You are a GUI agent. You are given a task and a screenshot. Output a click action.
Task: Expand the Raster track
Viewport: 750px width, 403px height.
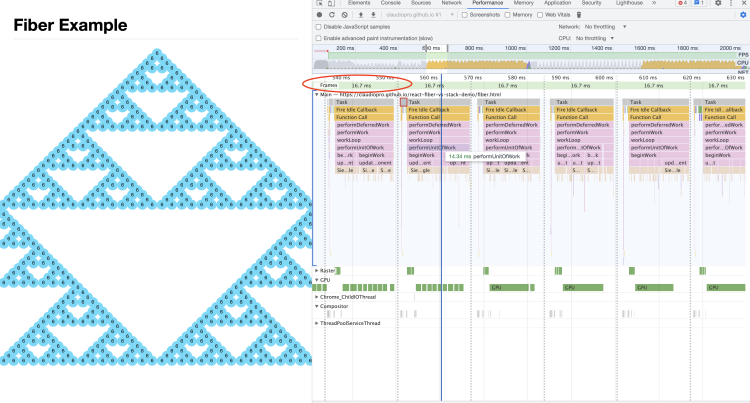pos(317,271)
